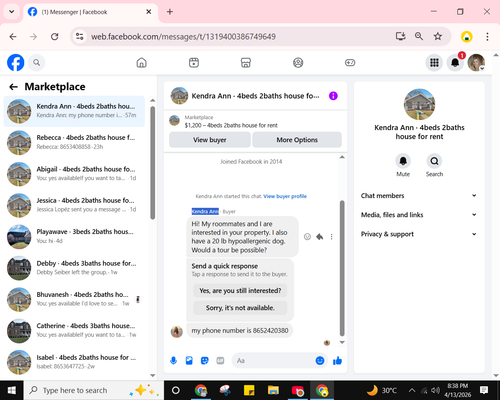Click More Options button
500x400 pixels.
[x=297, y=140]
